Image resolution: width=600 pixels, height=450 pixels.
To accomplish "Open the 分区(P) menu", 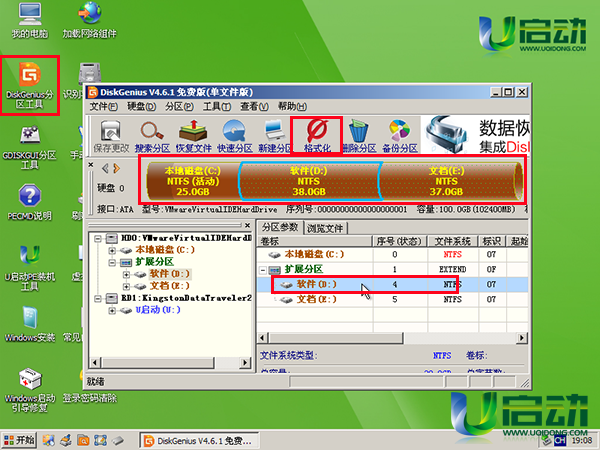I will 179,106.
